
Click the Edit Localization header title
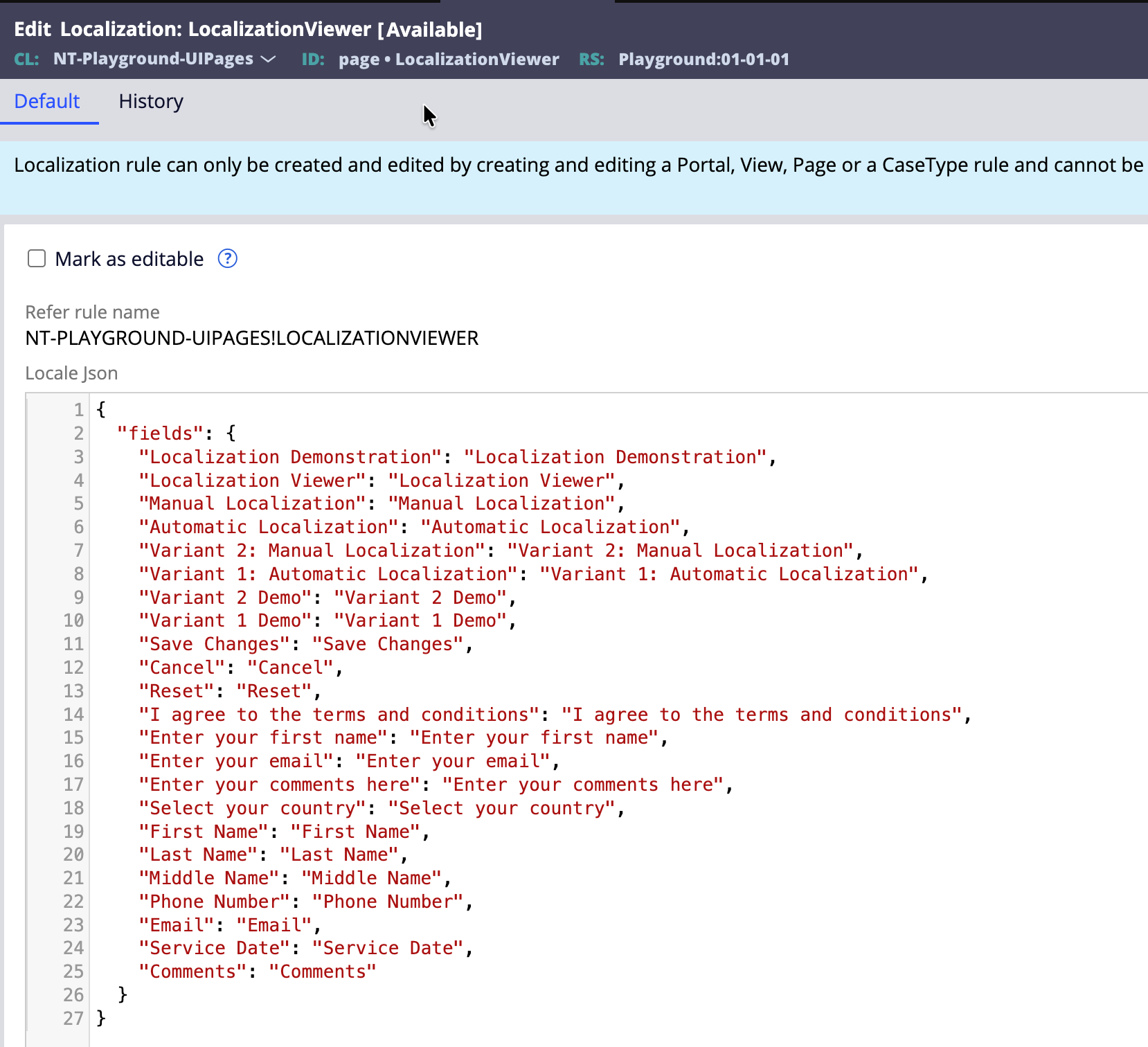[x=248, y=29]
